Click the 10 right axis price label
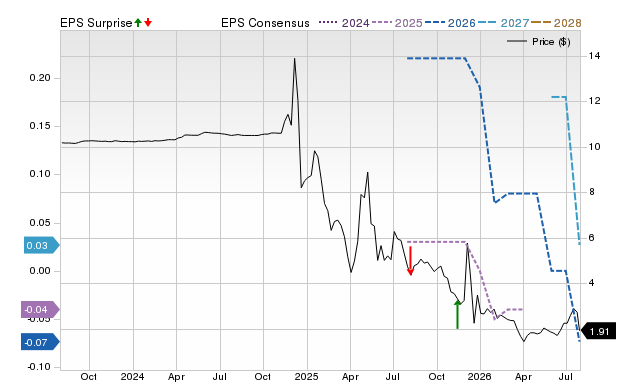 (594, 147)
